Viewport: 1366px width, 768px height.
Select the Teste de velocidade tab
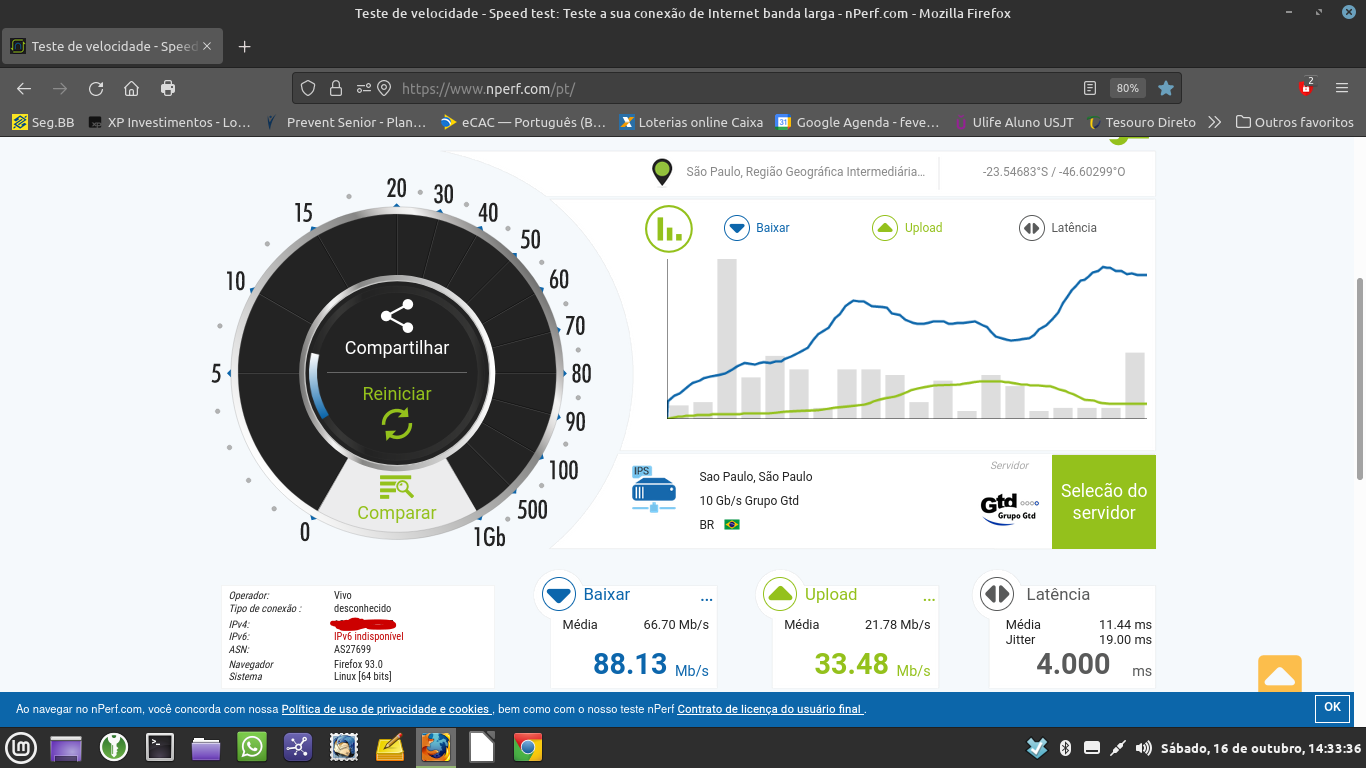point(112,46)
